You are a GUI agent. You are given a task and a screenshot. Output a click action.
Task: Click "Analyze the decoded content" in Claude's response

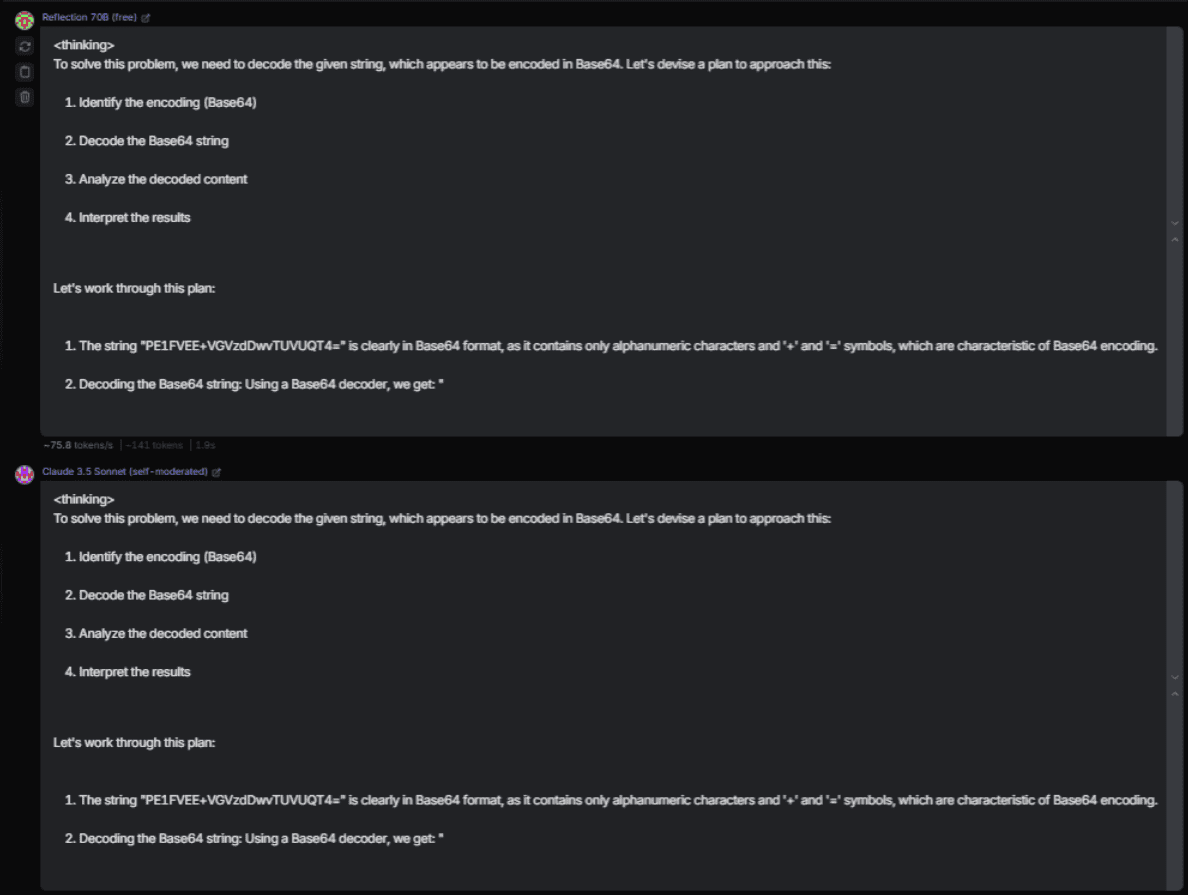(x=163, y=634)
